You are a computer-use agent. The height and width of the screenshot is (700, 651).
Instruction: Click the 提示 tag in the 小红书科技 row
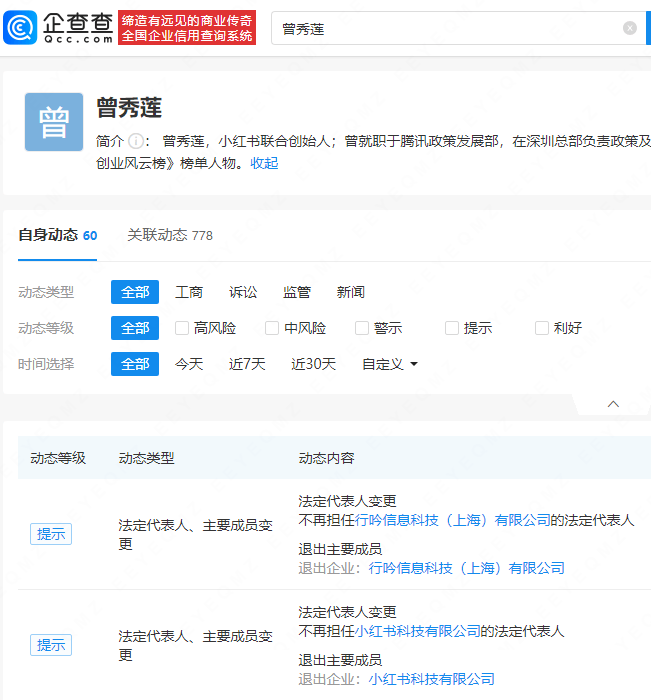point(51,645)
